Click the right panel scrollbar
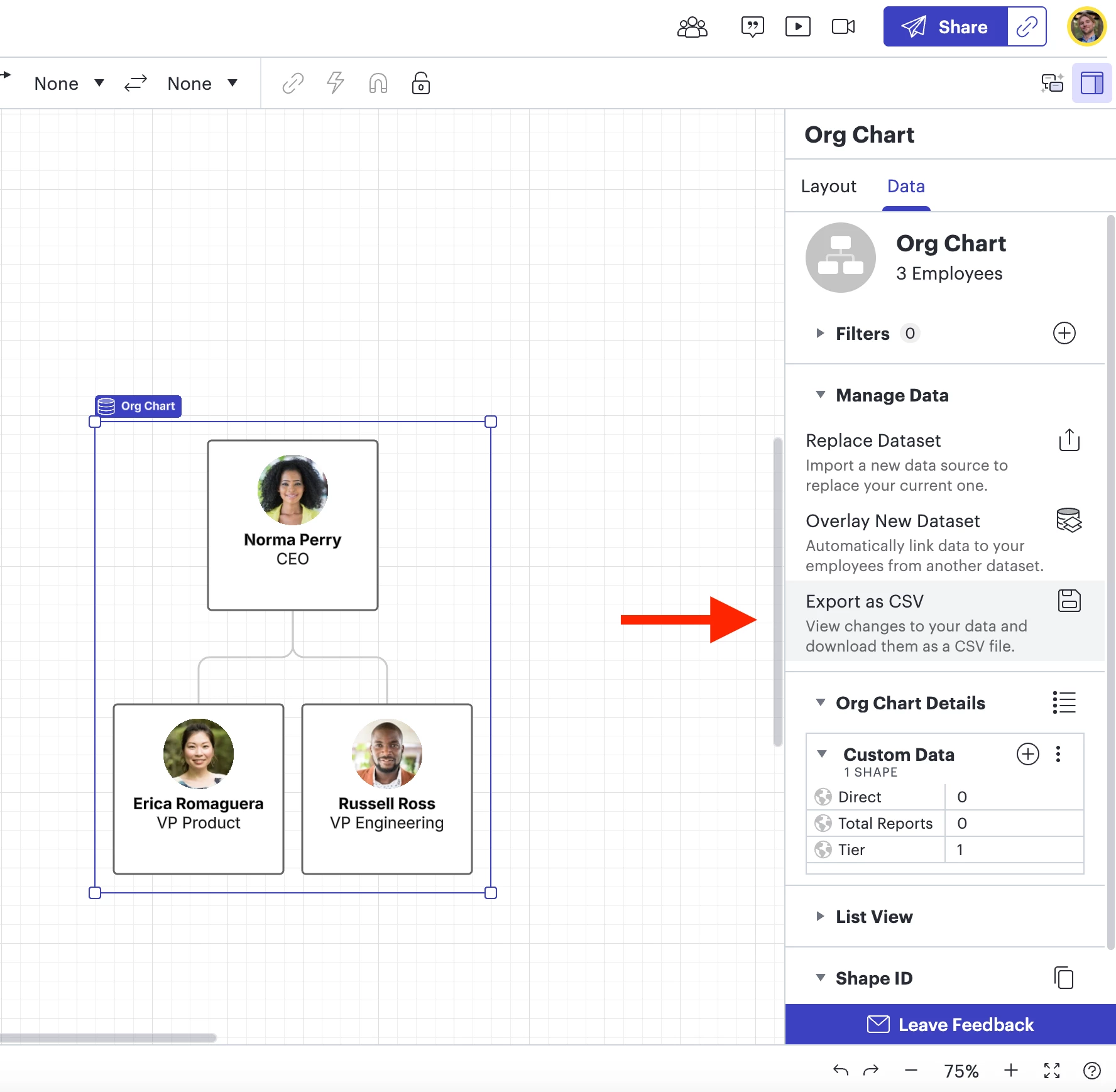 click(x=1110, y=581)
